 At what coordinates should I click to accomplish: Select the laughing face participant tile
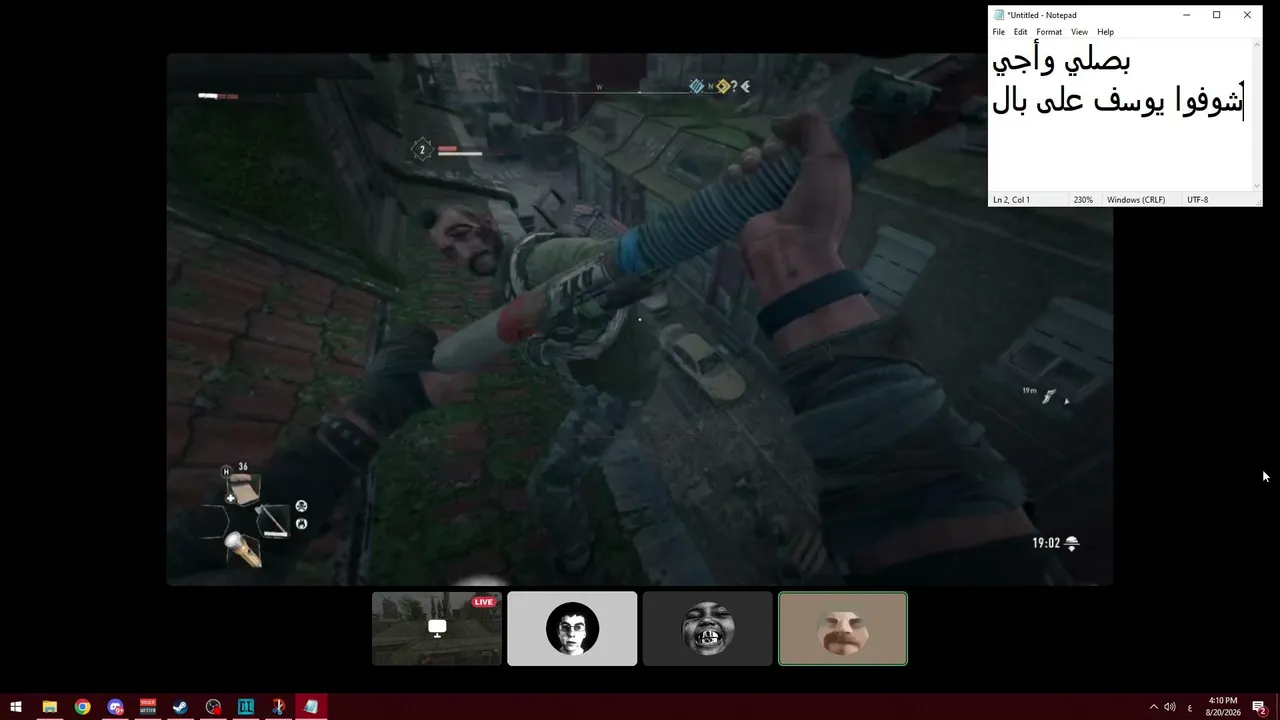tap(707, 628)
